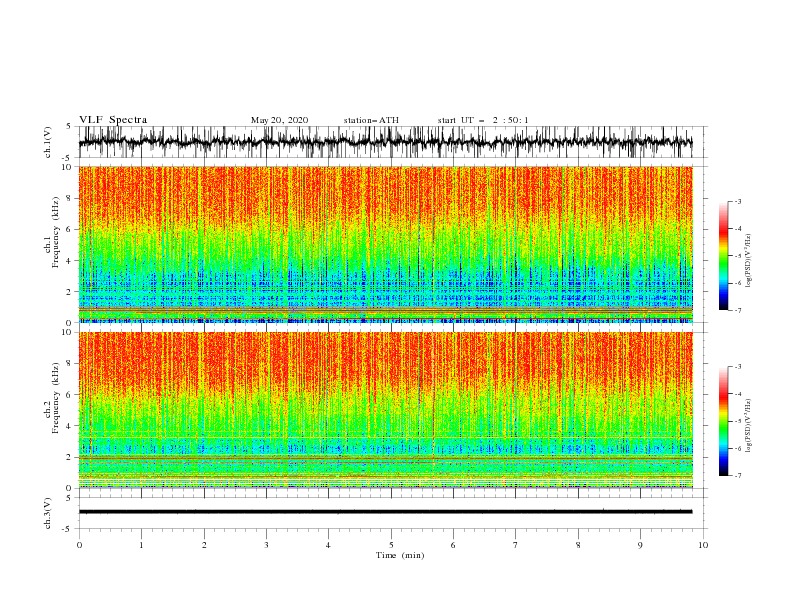Click the ch.1 spectrogram color bar
Viewport: 792px width, 612px height.
[x=723, y=256]
